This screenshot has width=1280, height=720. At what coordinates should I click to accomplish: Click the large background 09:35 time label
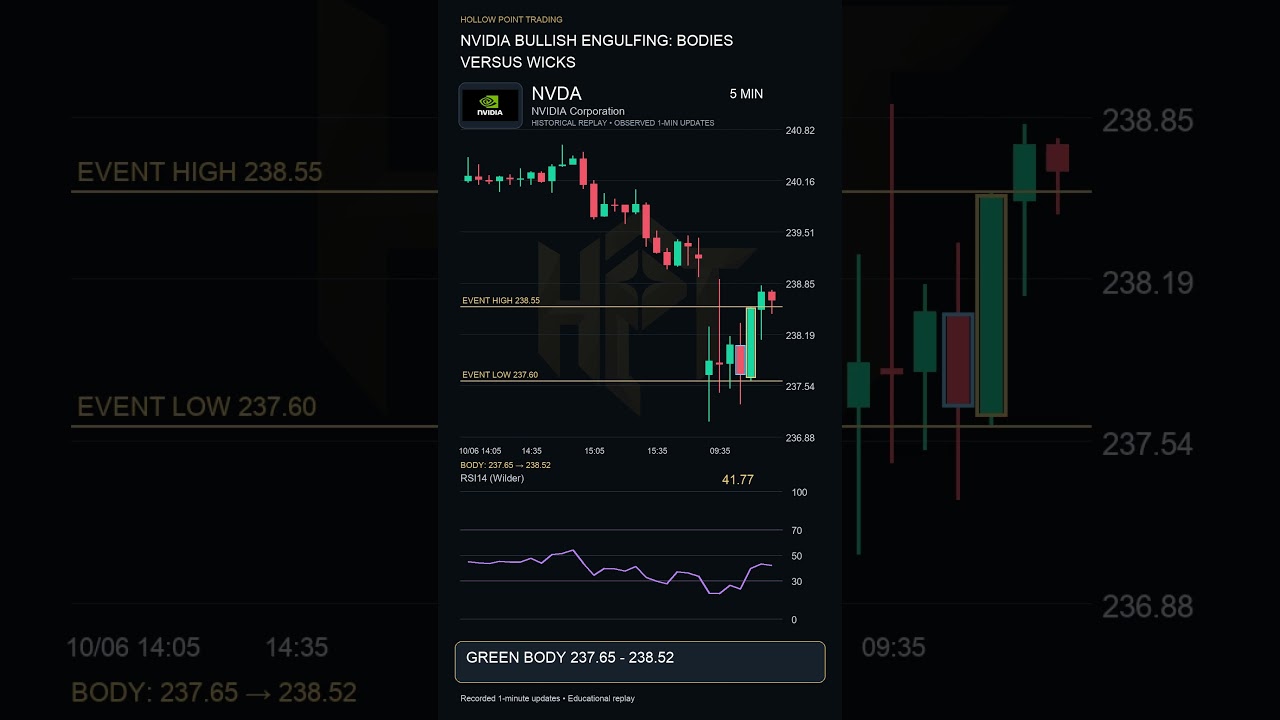pyautogui.click(x=894, y=648)
